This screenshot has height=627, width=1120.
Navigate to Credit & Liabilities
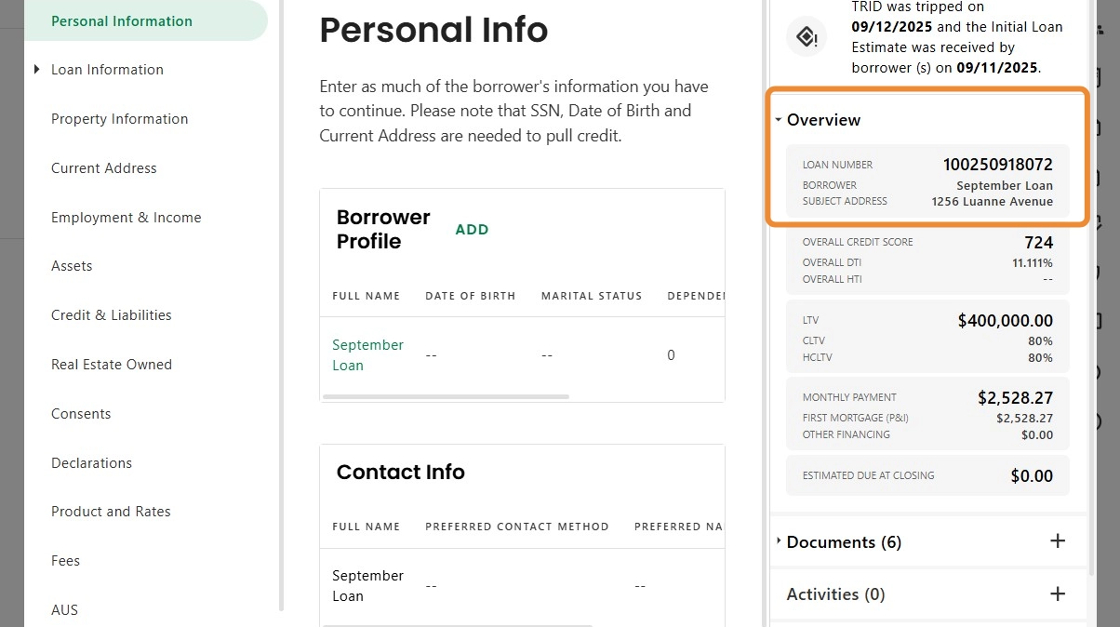[x=111, y=315]
